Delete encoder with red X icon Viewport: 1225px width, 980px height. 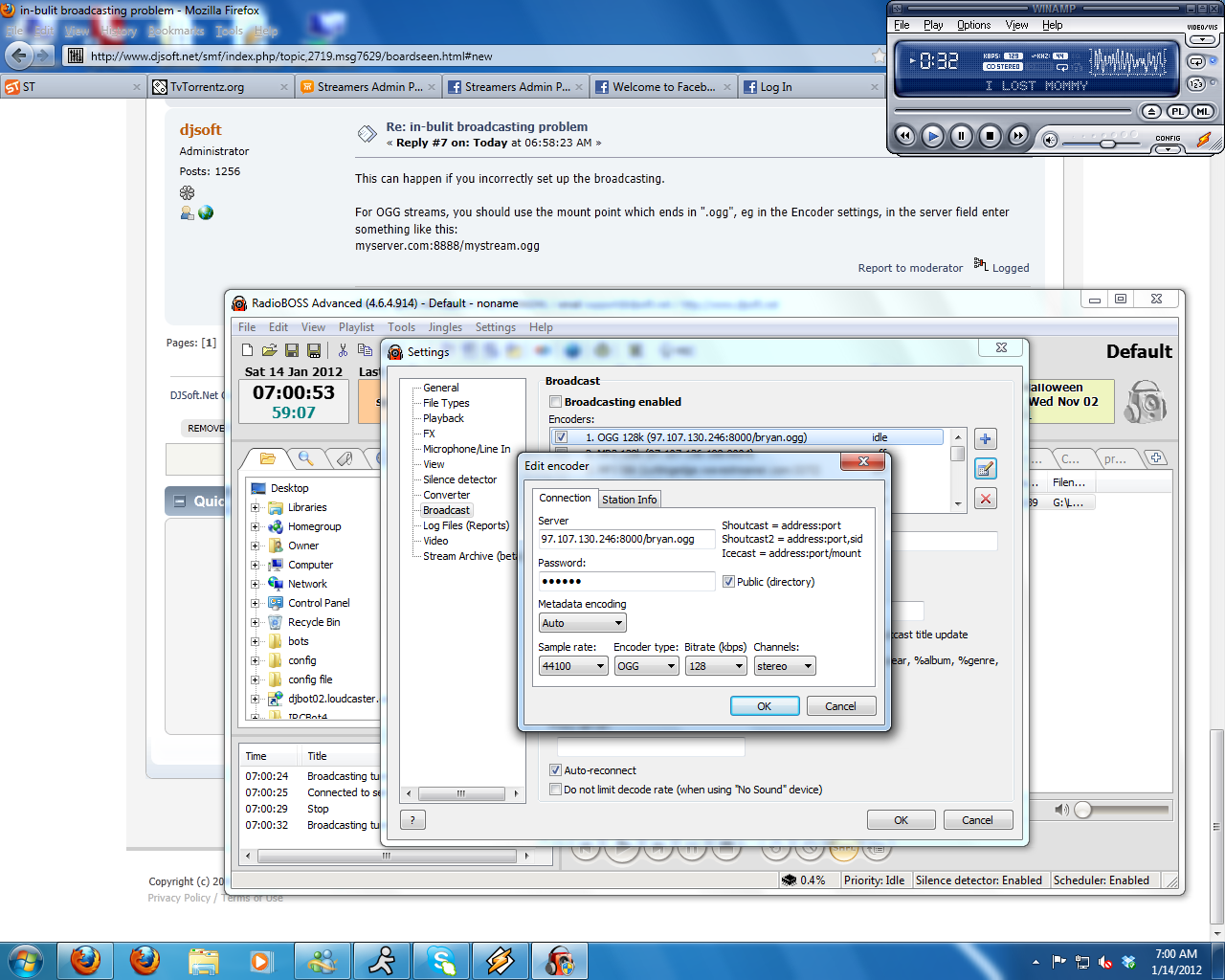tap(986, 499)
